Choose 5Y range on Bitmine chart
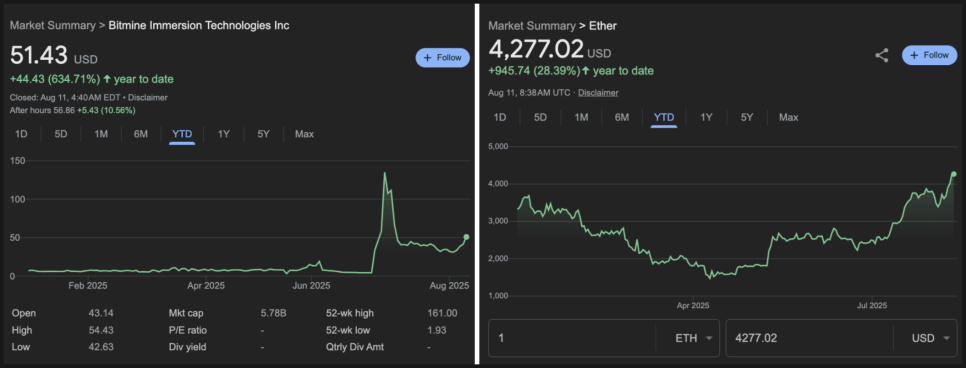This screenshot has height=368, width=966. click(x=263, y=134)
